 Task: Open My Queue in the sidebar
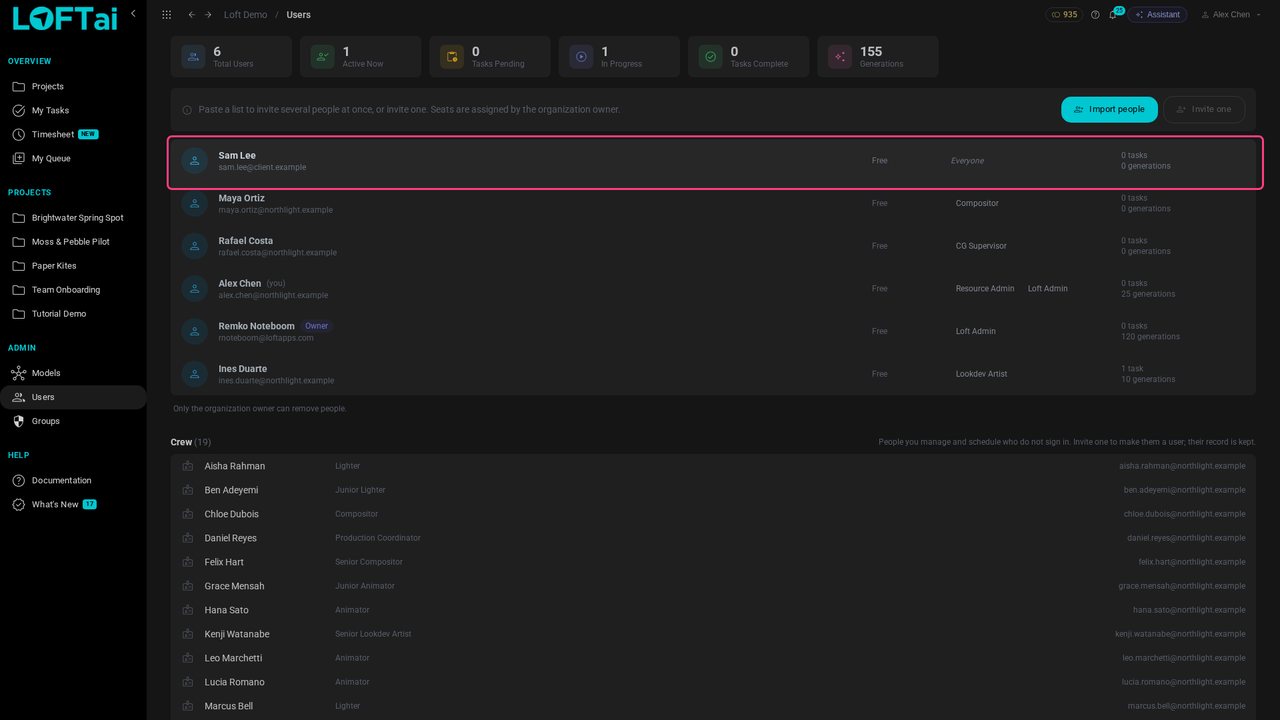coord(73,158)
